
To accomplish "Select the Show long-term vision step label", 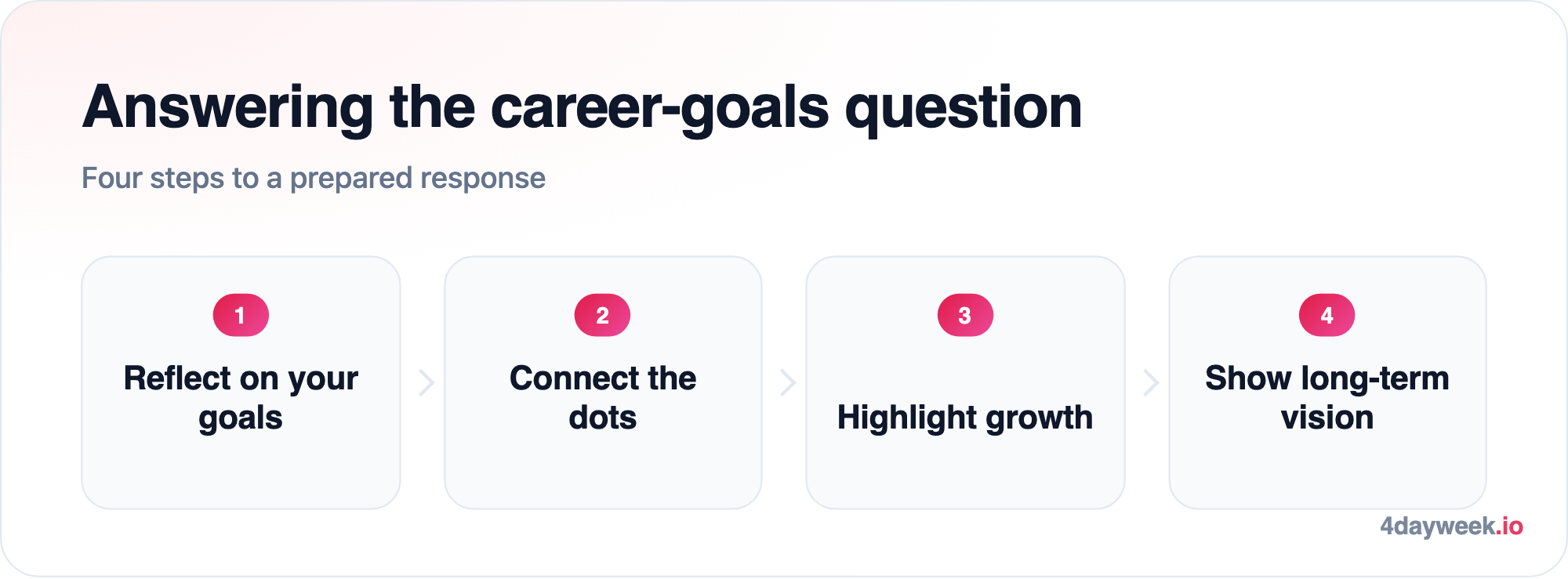I will 1327,398.
